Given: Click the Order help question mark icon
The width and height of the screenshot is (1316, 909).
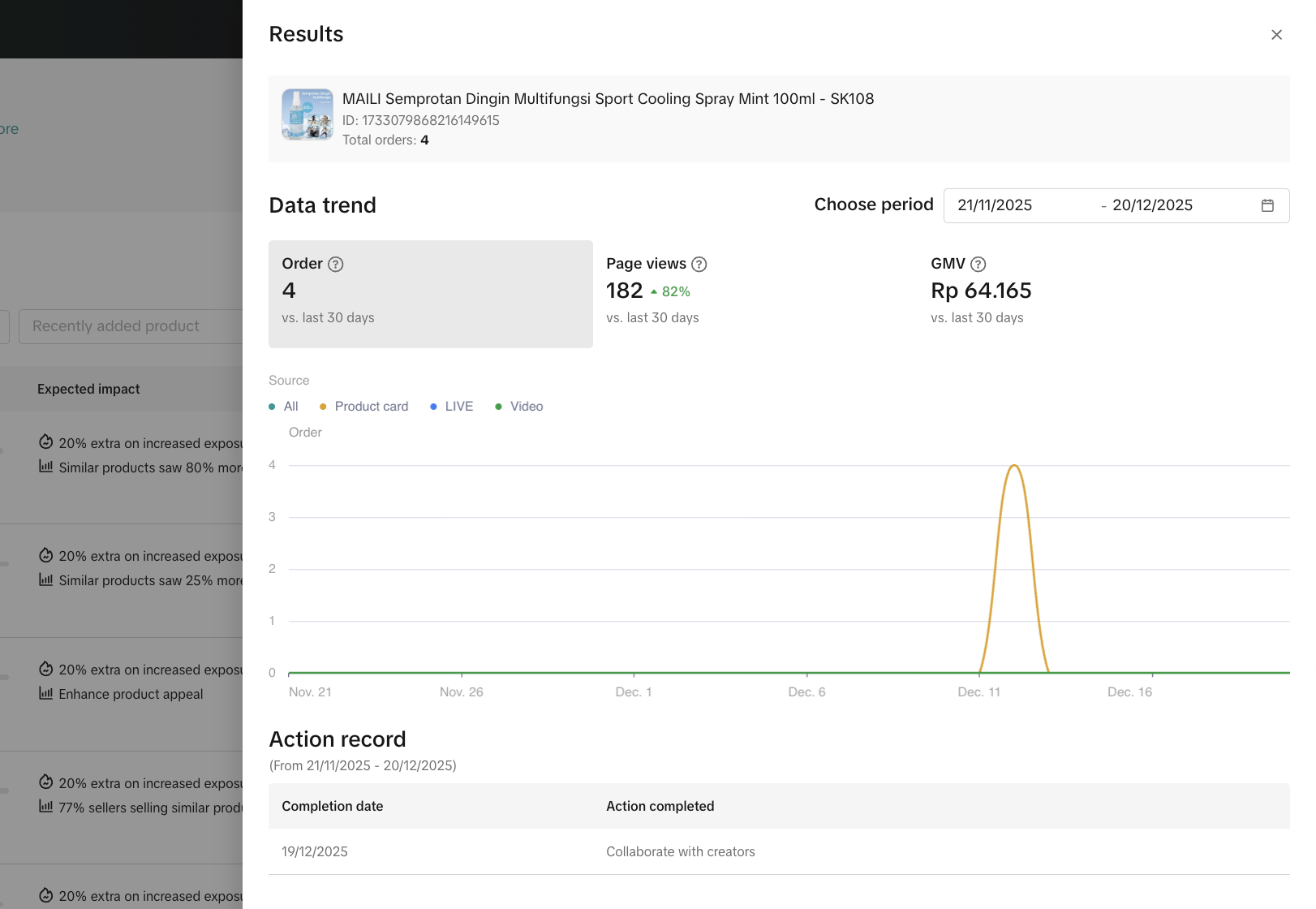Looking at the screenshot, I should pyautogui.click(x=336, y=265).
